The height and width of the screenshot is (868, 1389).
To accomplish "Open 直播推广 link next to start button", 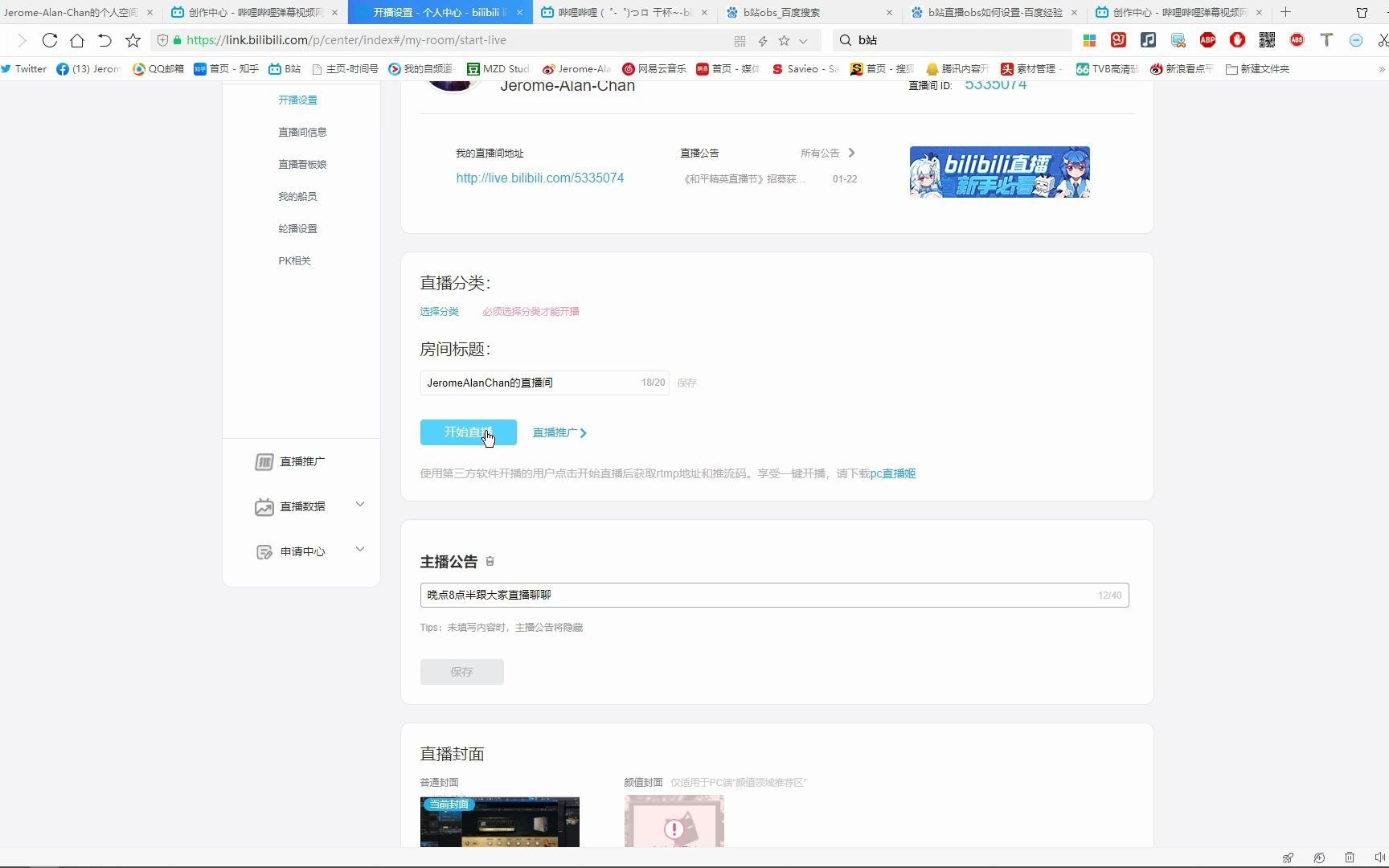I will 559,433.
